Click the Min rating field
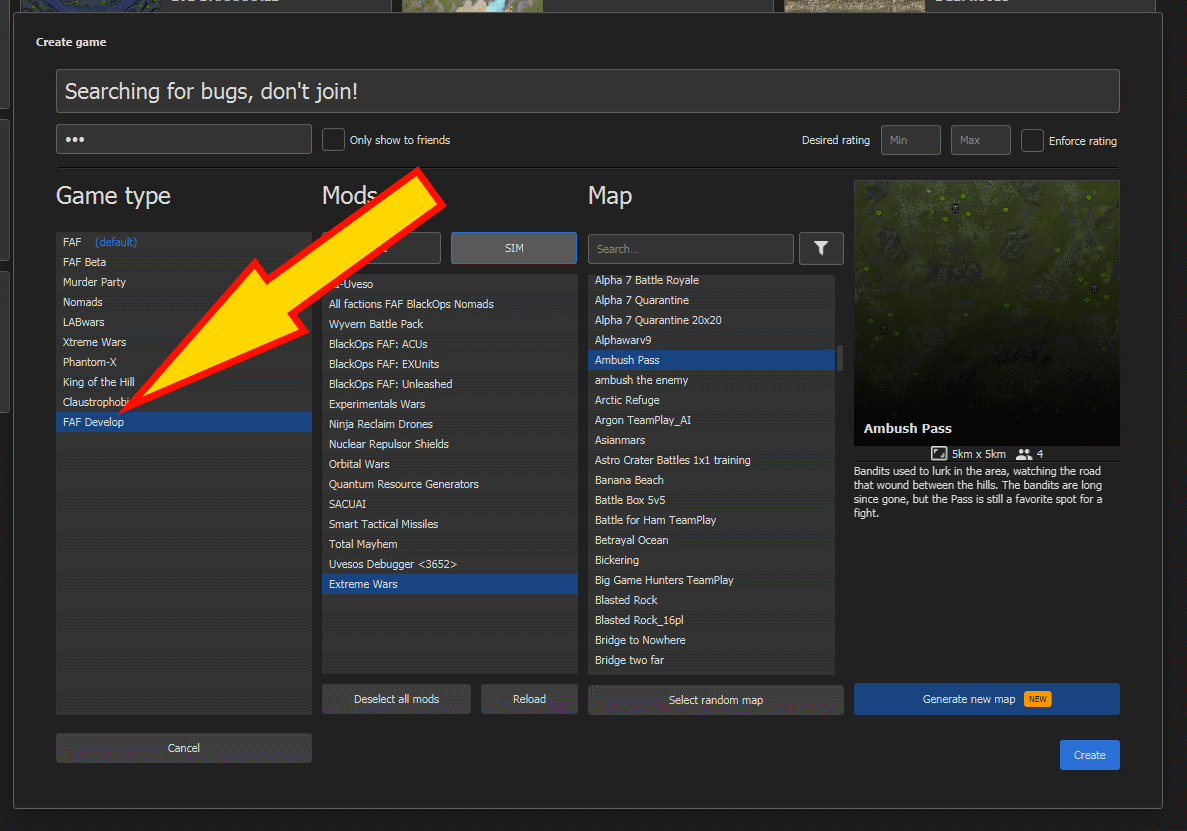 pyautogui.click(x=911, y=140)
